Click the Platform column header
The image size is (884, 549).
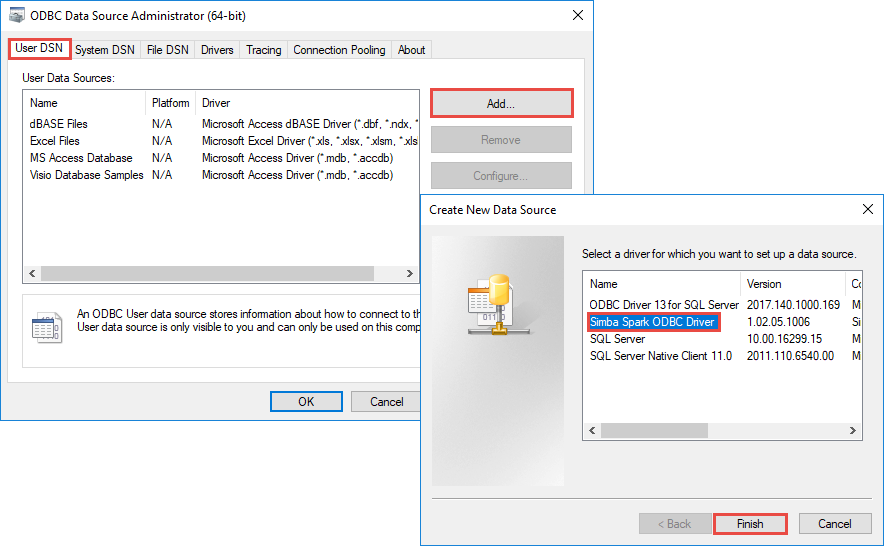click(x=170, y=103)
